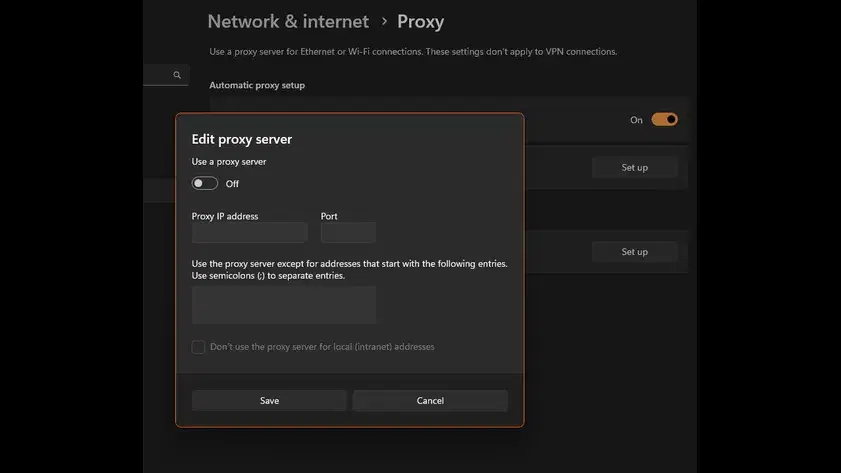This screenshot has width=841, height=473.
Task: Click the search magnifier icon in sidebar
Action: [x=177, y=75]
